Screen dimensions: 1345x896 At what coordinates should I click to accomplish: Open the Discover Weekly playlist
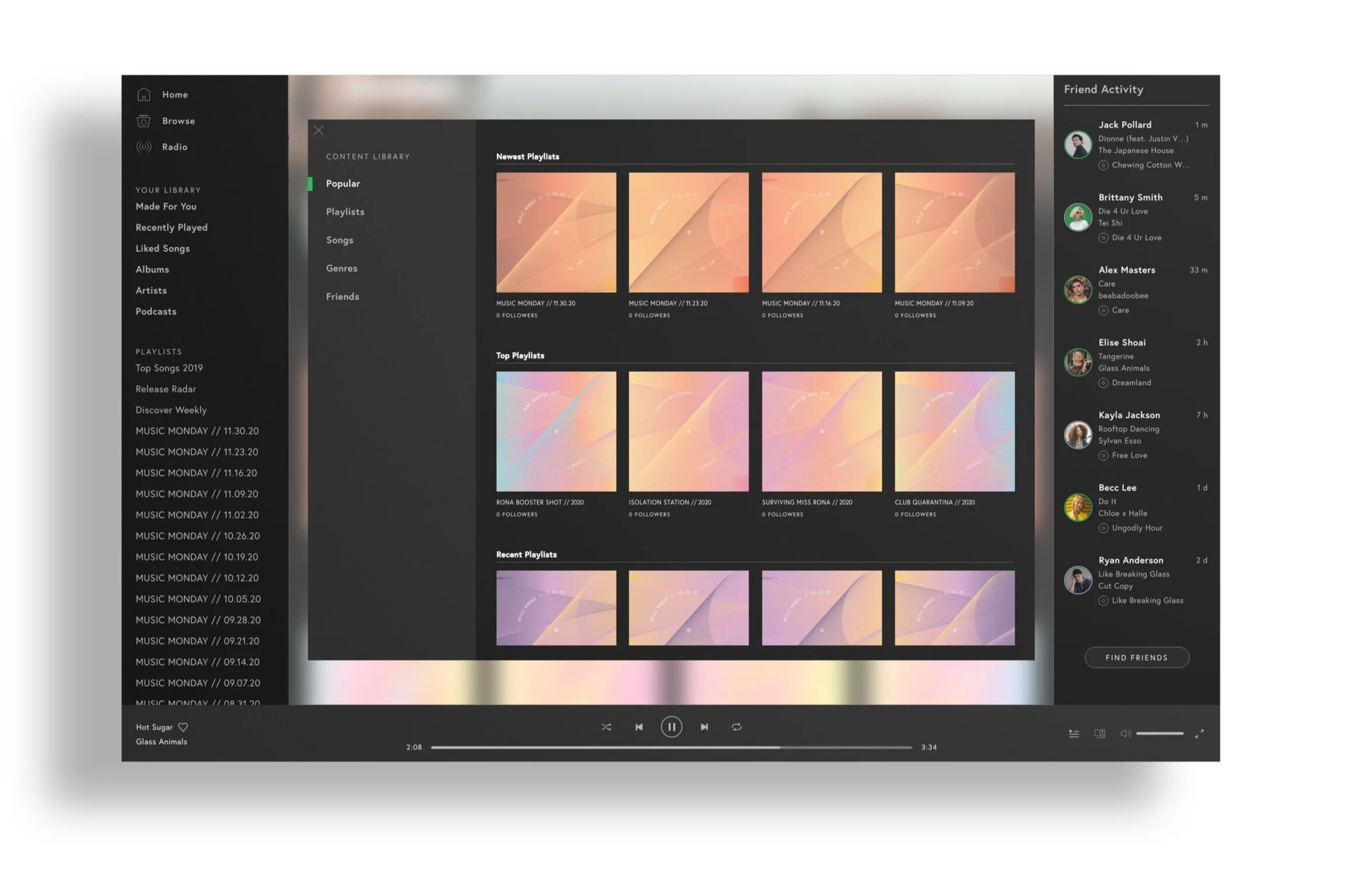pos(171,410)
